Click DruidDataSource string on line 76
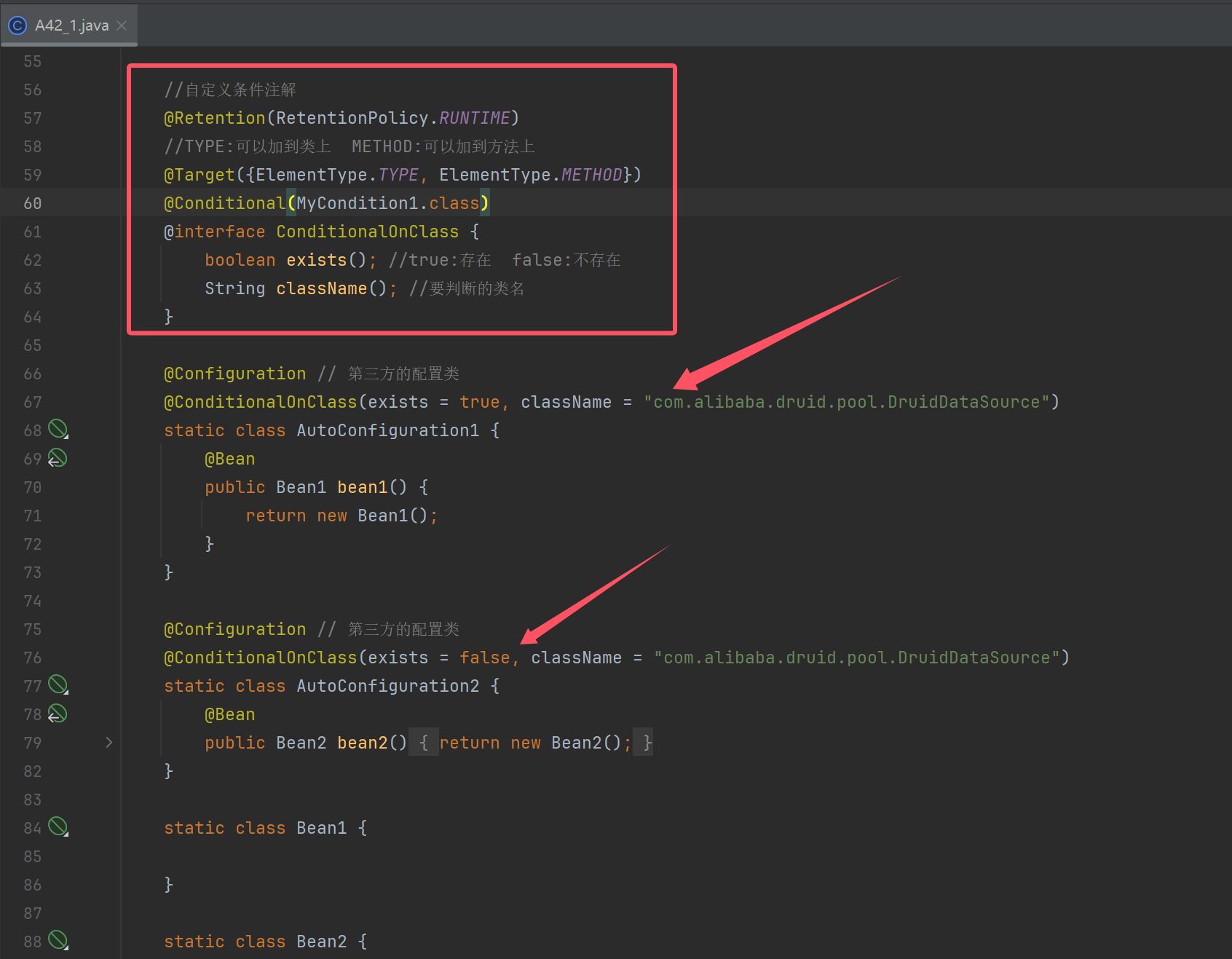The height and width of the screenshot is (959, 1232). [x=856, y=658]
